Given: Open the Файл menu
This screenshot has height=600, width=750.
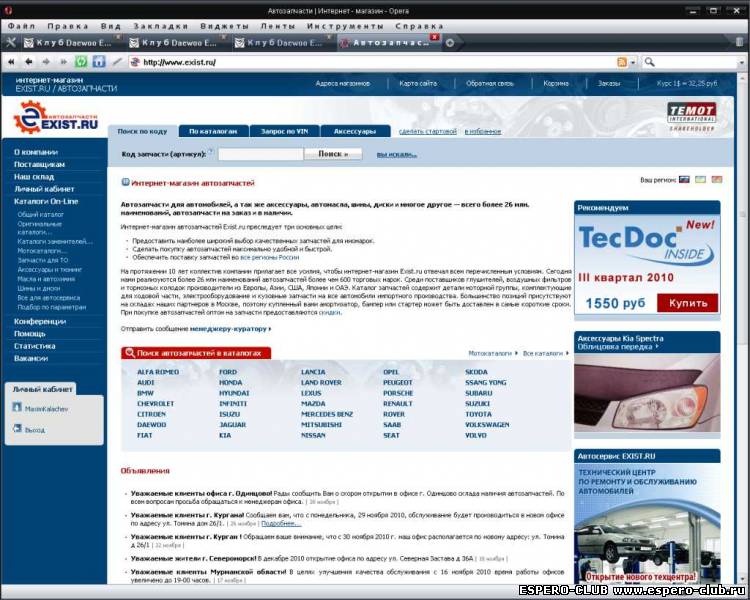Looking at the screenshot, I should [x=22, y=26].
